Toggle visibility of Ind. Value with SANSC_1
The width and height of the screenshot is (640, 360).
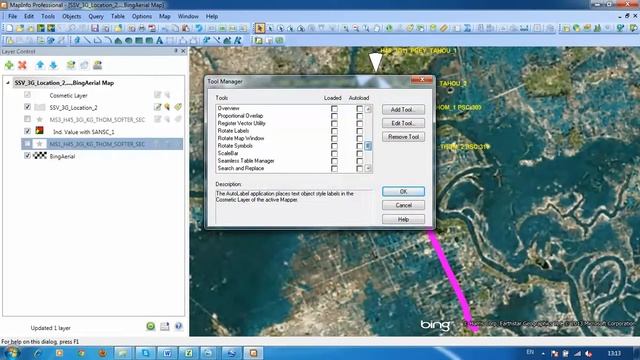pyautogui.click(x=27, y=131)
